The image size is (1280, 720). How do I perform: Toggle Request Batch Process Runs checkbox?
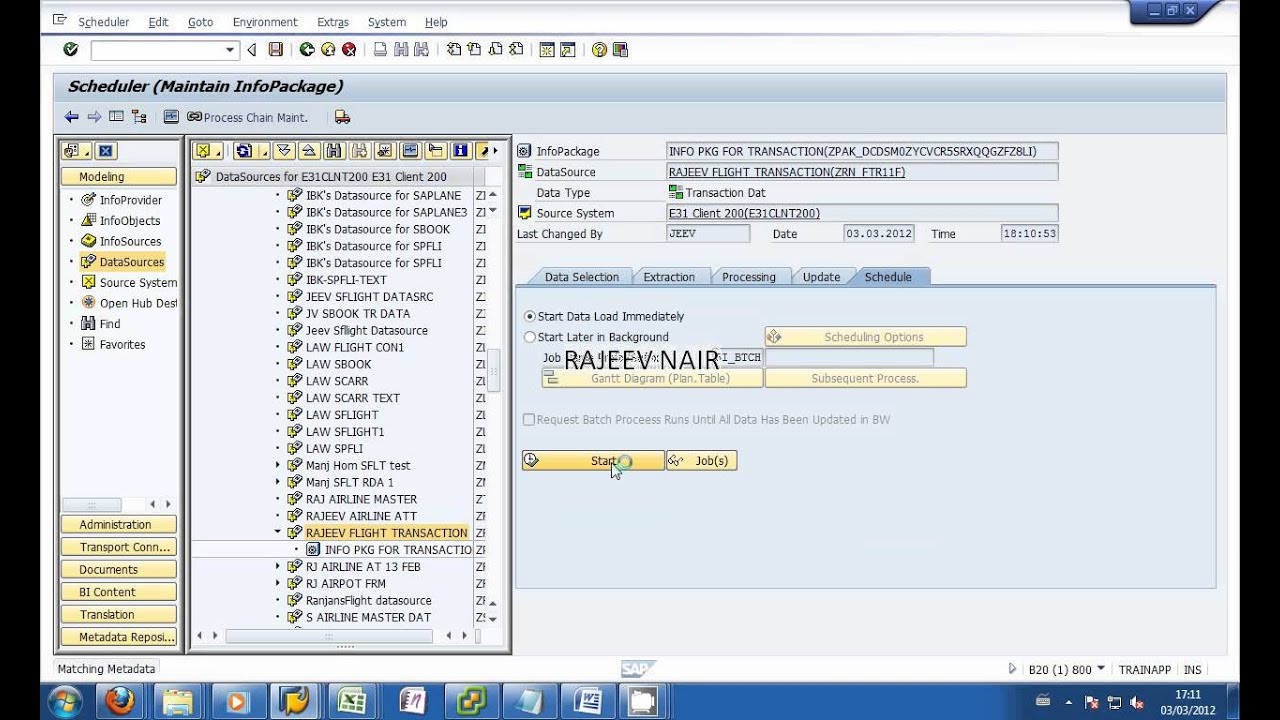click(529, 420)
